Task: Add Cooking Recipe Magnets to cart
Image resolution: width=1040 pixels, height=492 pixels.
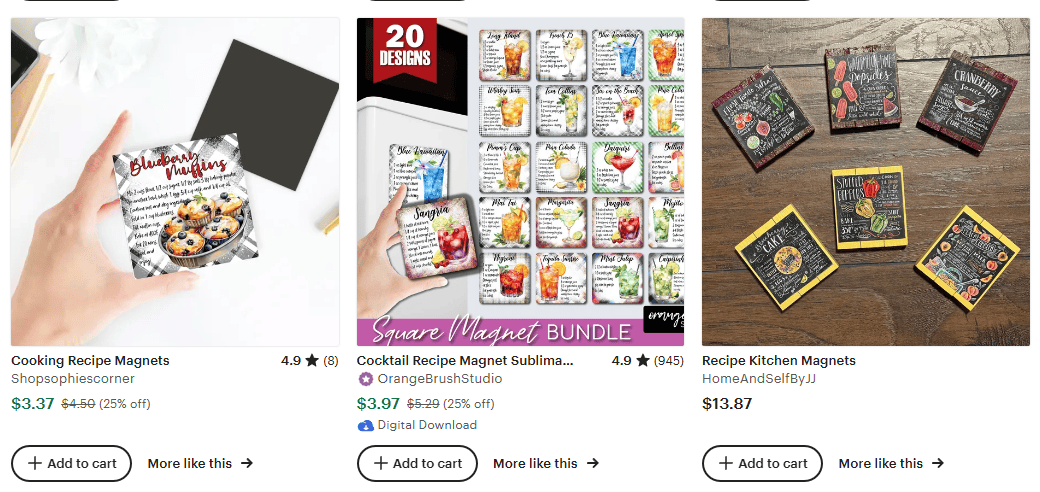Action: pyautogui.click(x=72, y=463)
